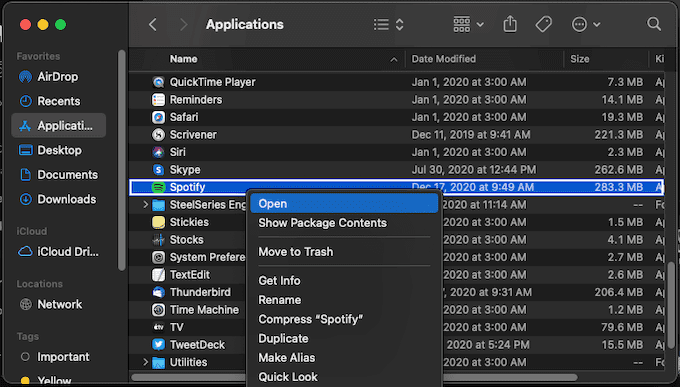Click the TextEdit app icon
The height and width of the screenshot is (387, 680).
(x=158, y=275)
